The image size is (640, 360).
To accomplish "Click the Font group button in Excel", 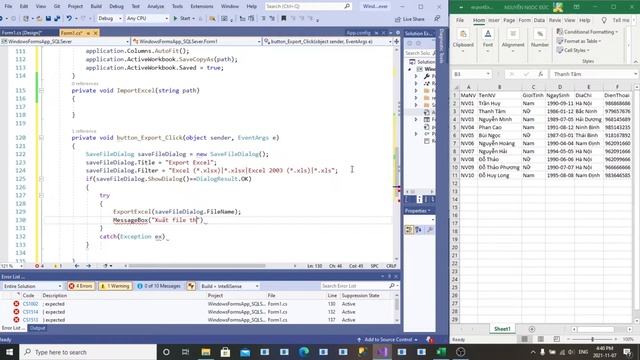I will (488, 40).
